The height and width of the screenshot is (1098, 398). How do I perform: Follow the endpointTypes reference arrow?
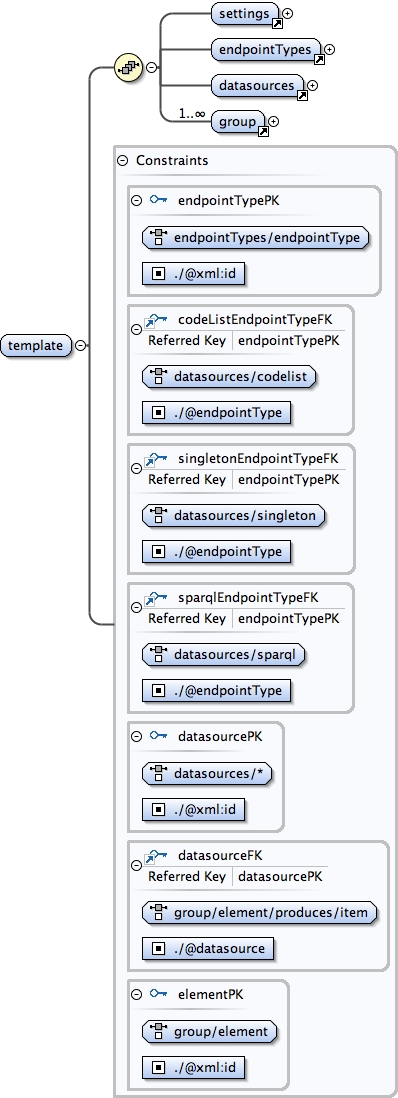click(319, 60)
